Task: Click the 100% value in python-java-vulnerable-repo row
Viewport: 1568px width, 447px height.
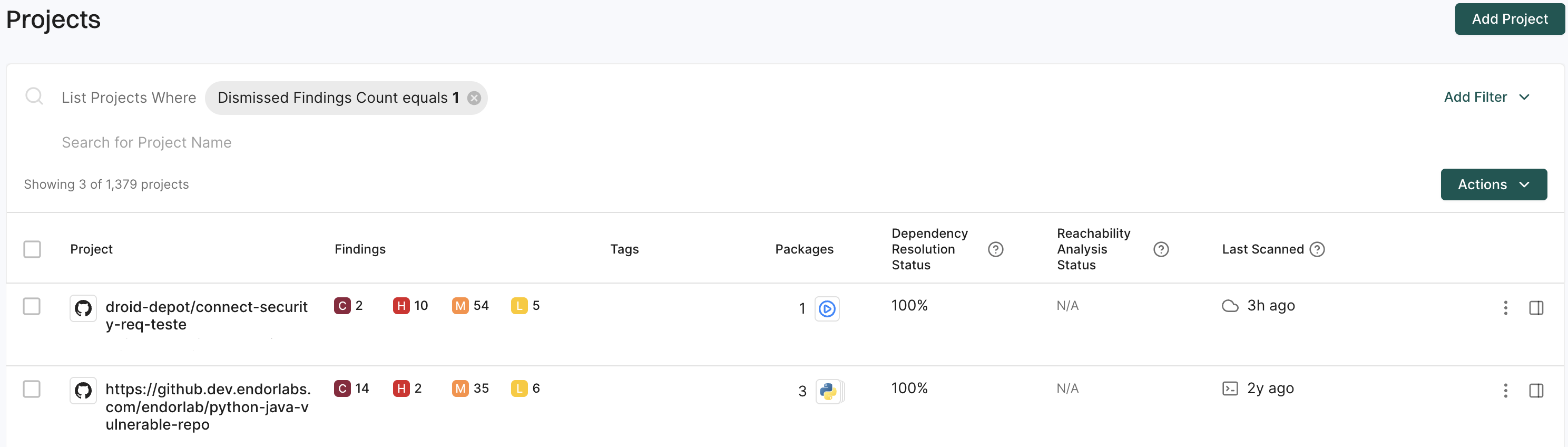Action: 909,388
